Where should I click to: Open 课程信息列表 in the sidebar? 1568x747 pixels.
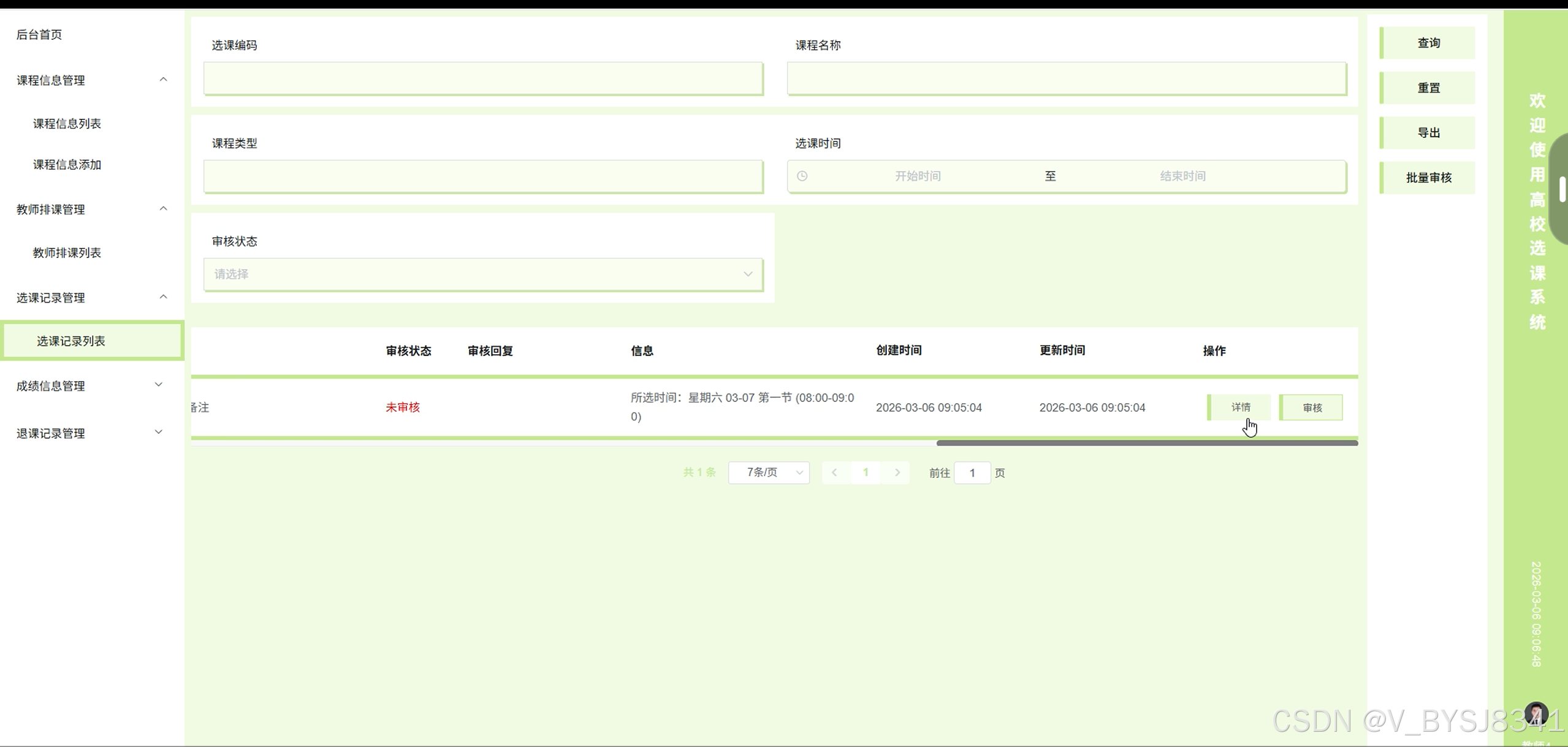coord(67,124)
